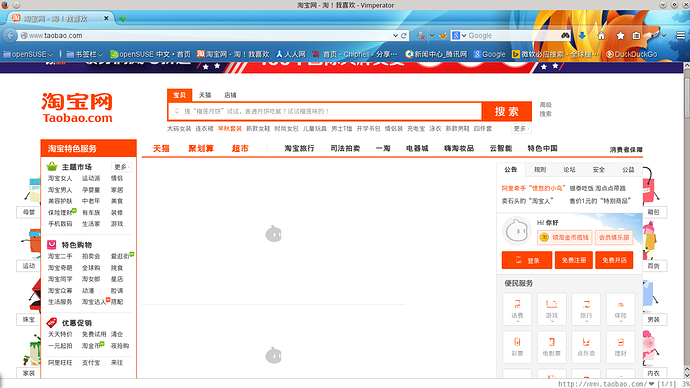Click the 登录 login button
The image size is (690, 388).
[x=527, y=260]
